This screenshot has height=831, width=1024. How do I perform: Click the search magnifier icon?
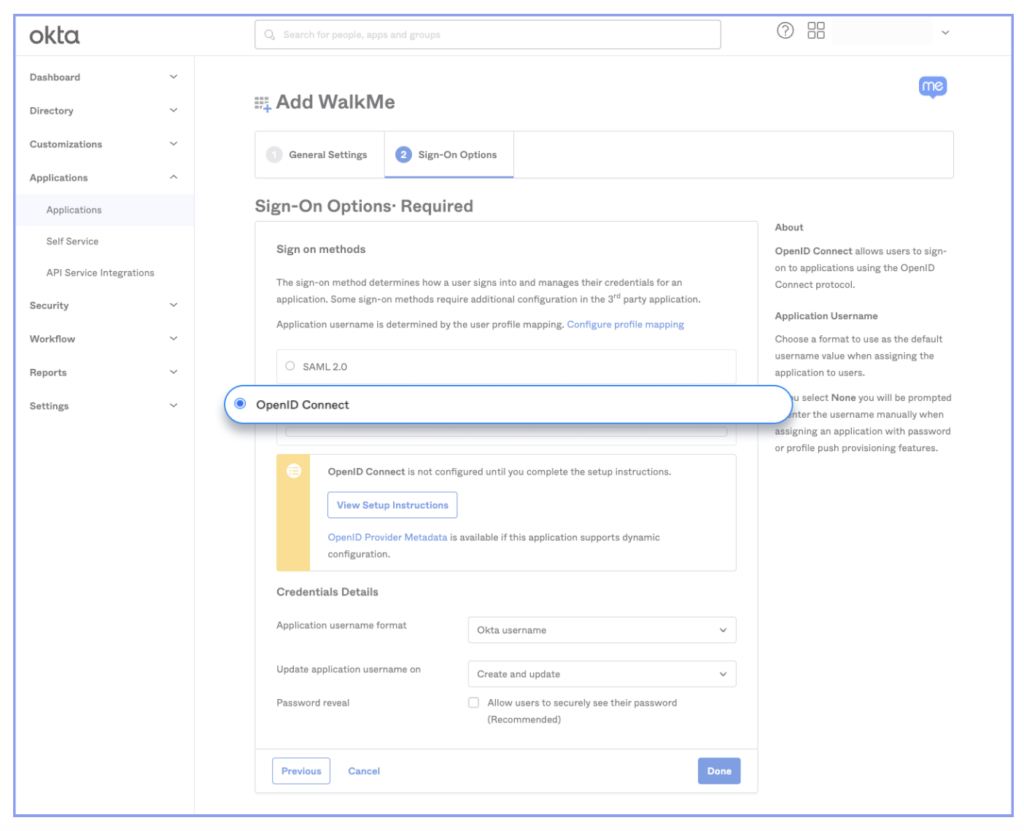point(268,34)
